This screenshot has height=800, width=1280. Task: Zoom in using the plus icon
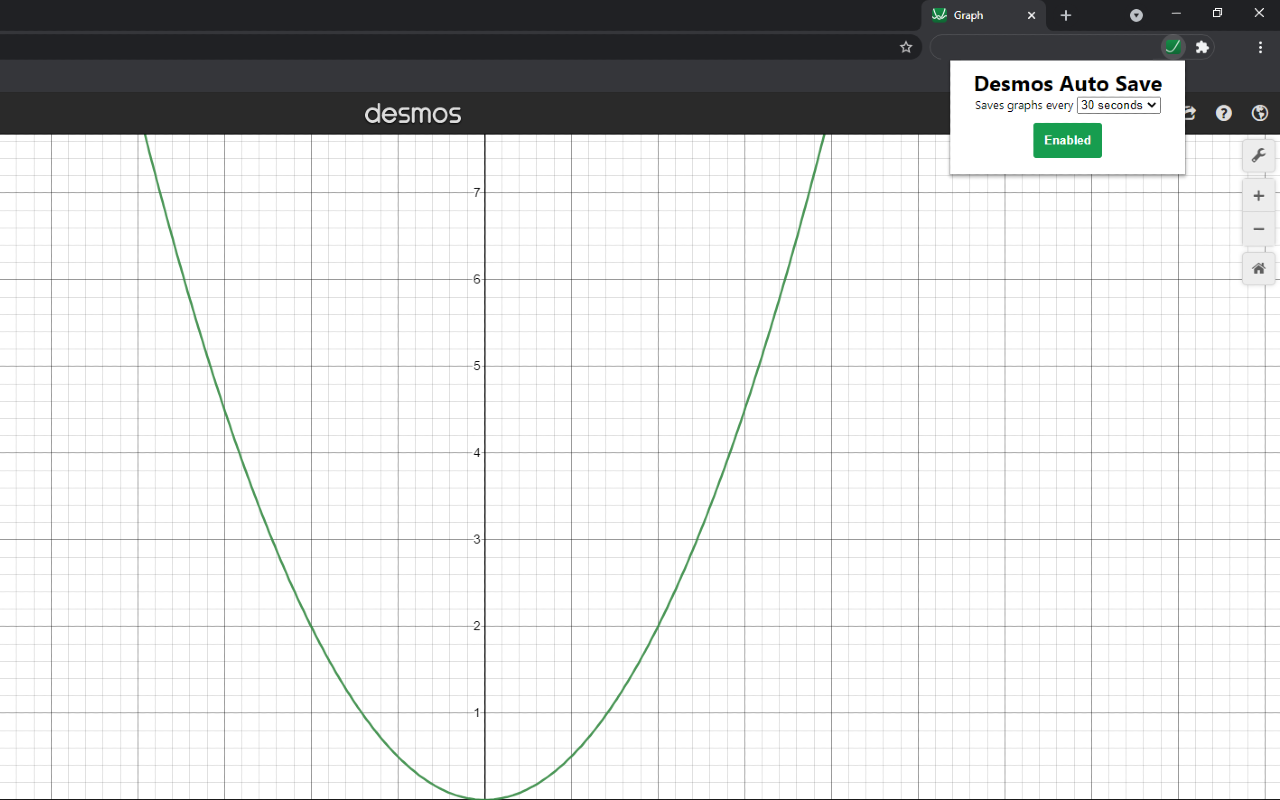click(1258, 195)
